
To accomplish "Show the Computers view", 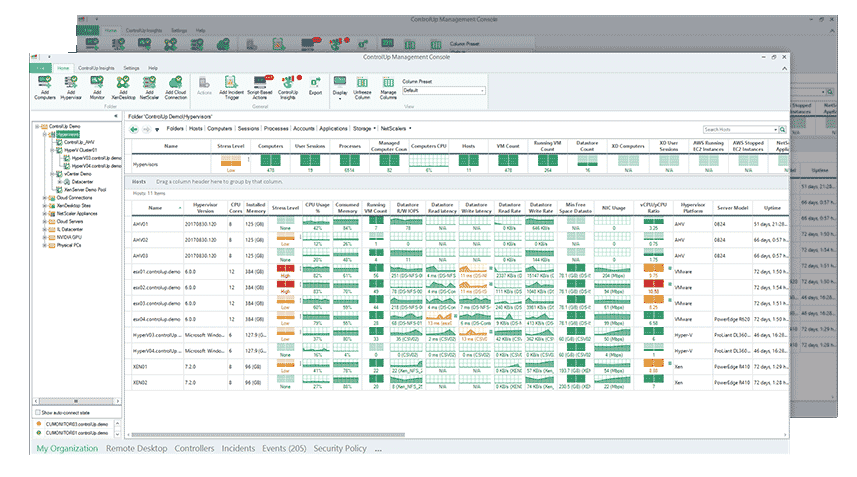I will pos(220,128).
